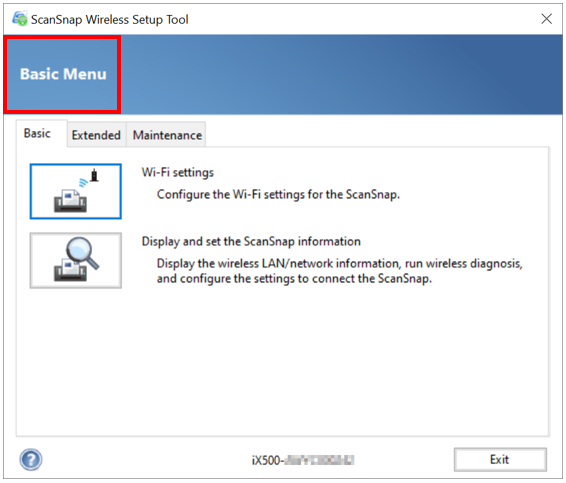The image size is (566, 483).
Task: Click "Display and set the ScanSnap information" heading
Action: point(251,241)
